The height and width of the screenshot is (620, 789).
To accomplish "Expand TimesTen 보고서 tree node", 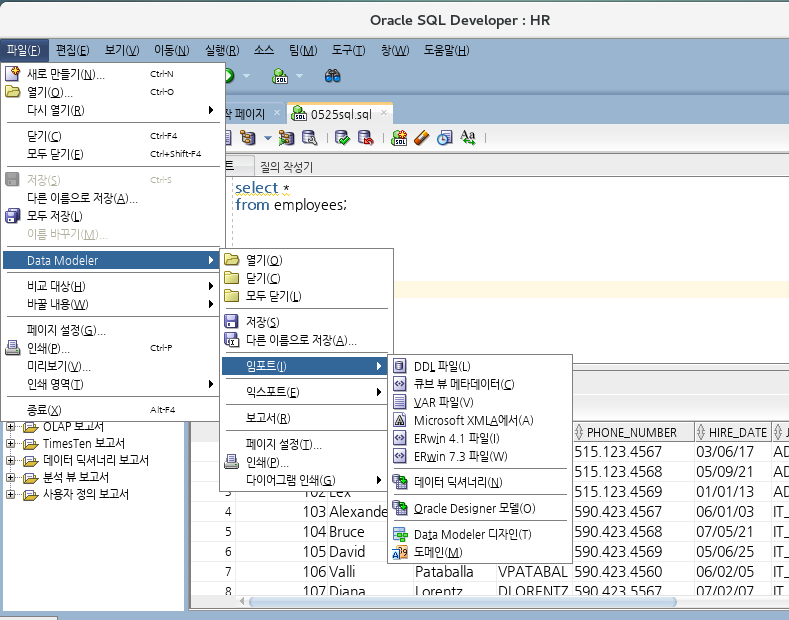I will (x=10, y=443).
